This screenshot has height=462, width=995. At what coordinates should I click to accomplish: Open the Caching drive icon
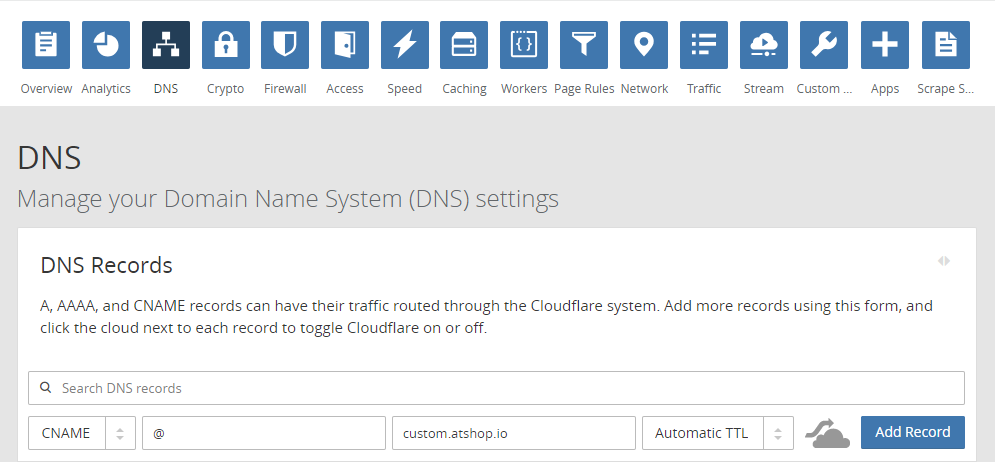click(x=464, y=45)
